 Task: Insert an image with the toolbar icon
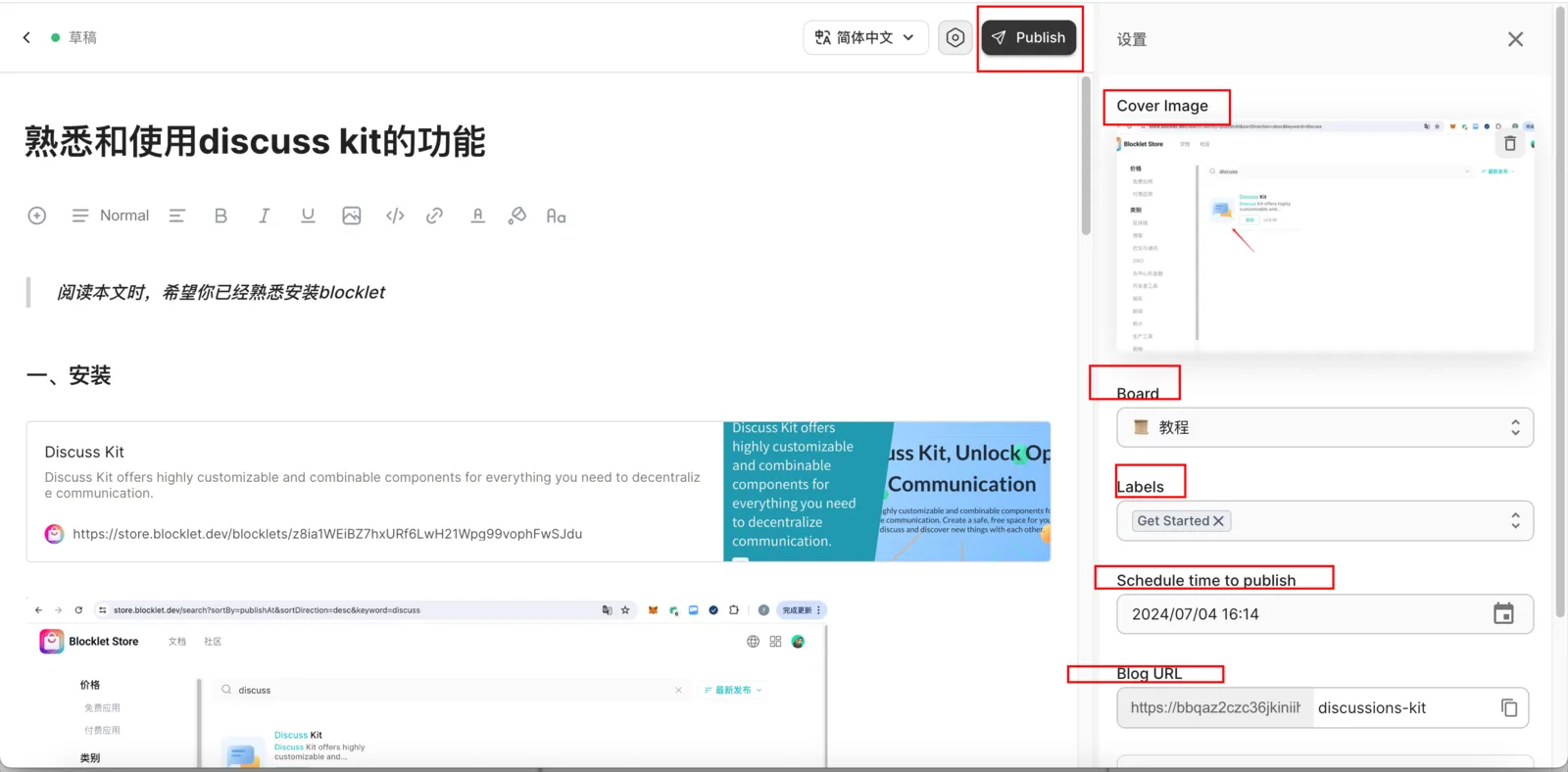click(x=352, y=216)
